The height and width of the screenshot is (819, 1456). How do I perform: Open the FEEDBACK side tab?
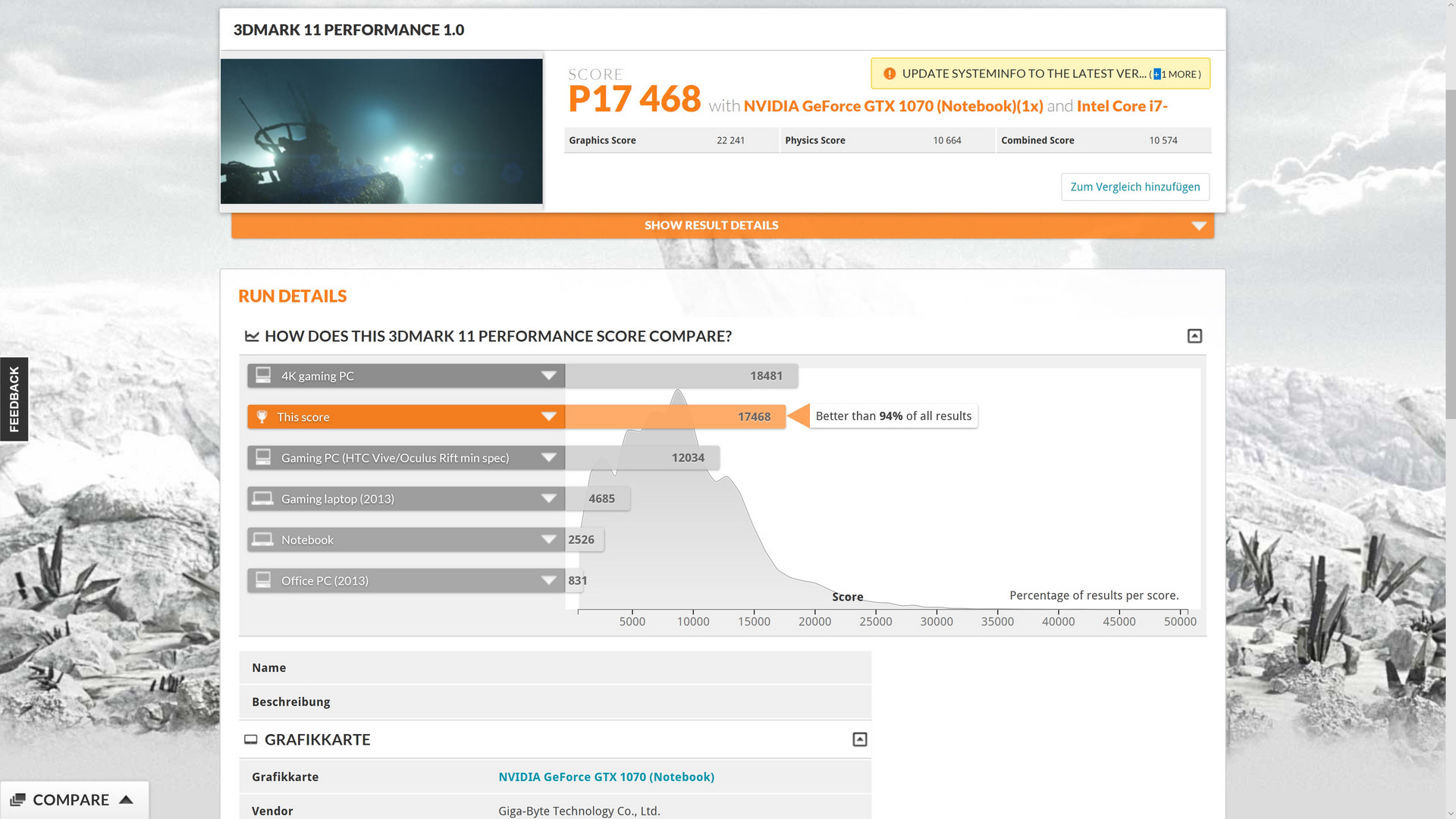coord(14,399)
